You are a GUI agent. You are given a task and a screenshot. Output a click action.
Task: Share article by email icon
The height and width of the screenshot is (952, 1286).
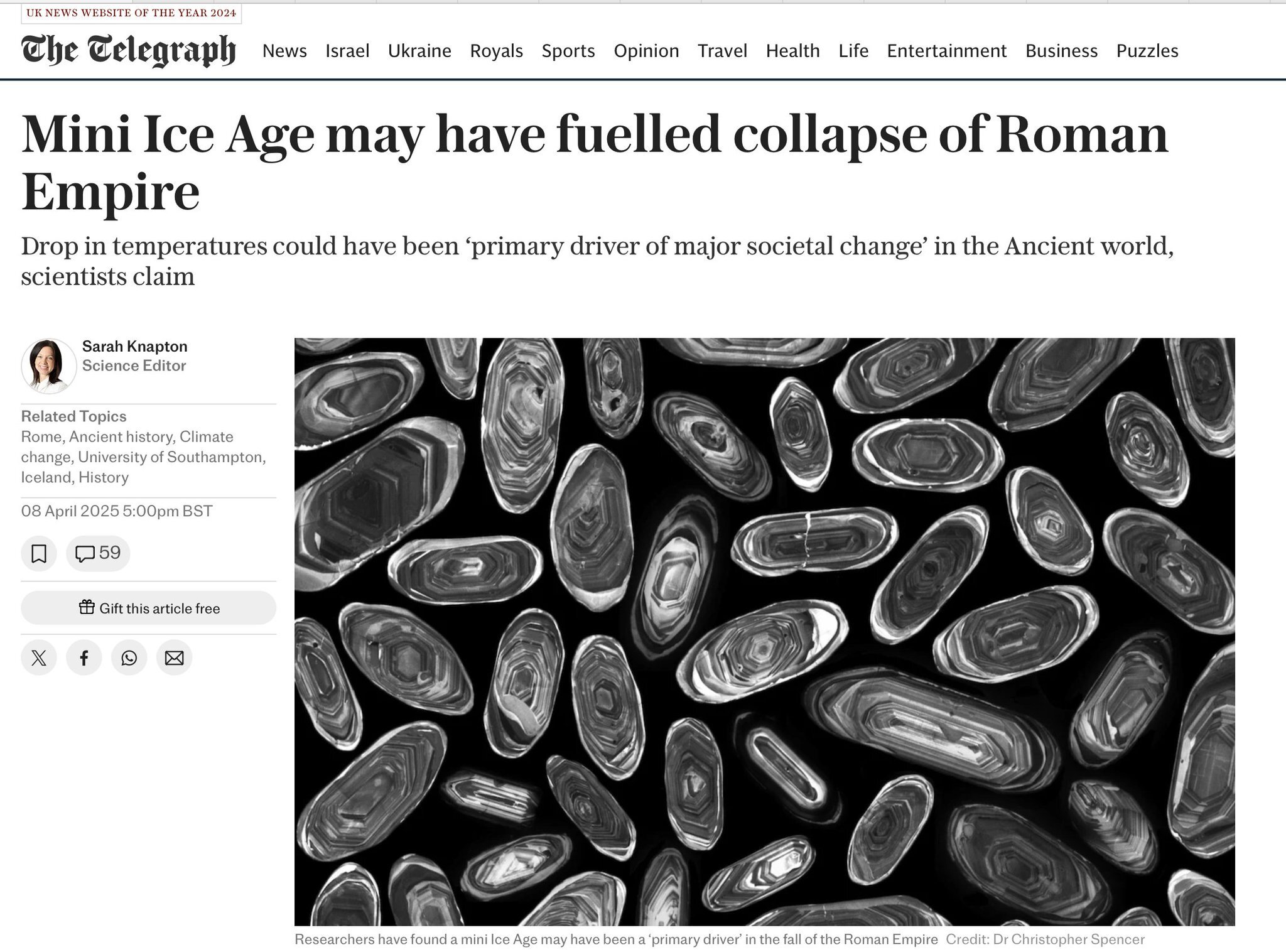[174, 657]
